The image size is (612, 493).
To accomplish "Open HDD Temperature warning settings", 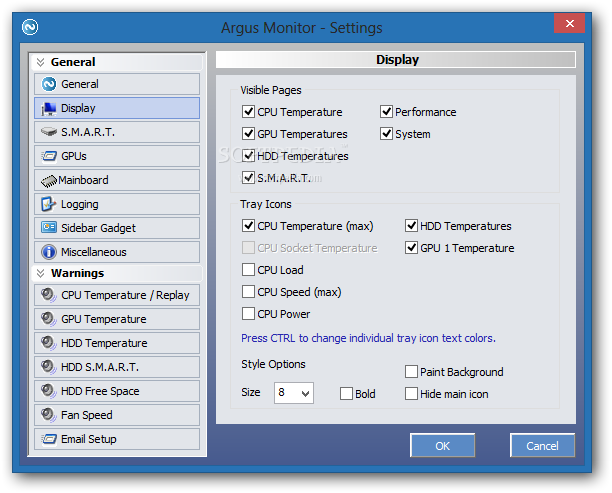I will (117, 343).
